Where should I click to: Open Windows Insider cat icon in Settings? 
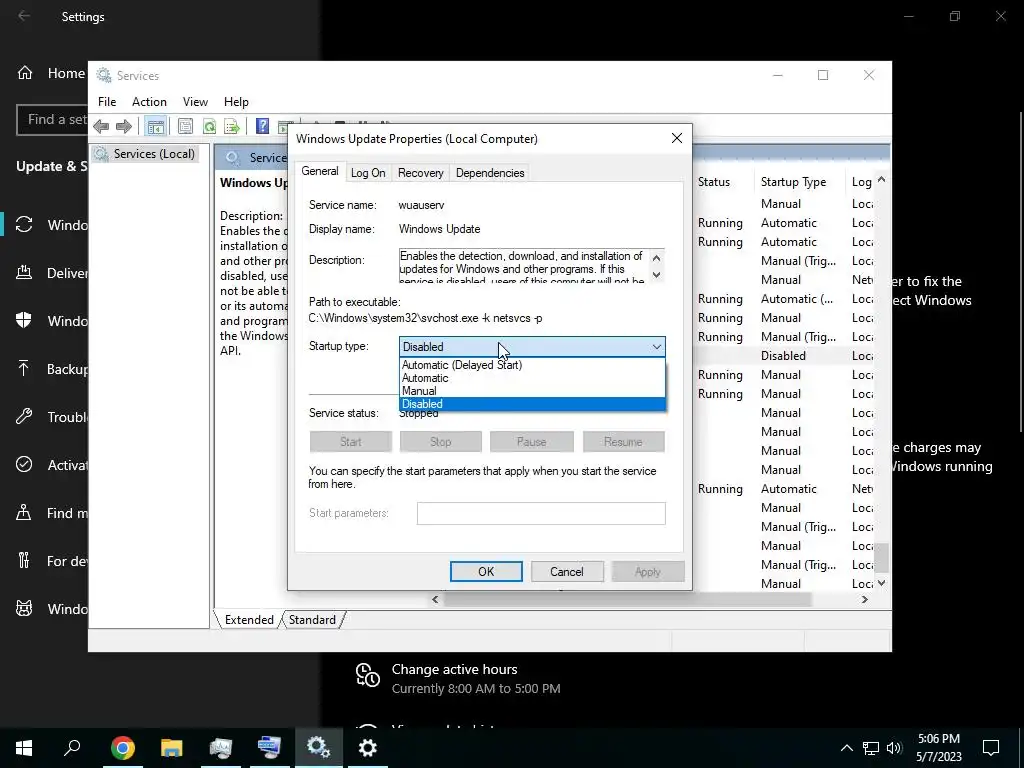[x=24, y=609]
